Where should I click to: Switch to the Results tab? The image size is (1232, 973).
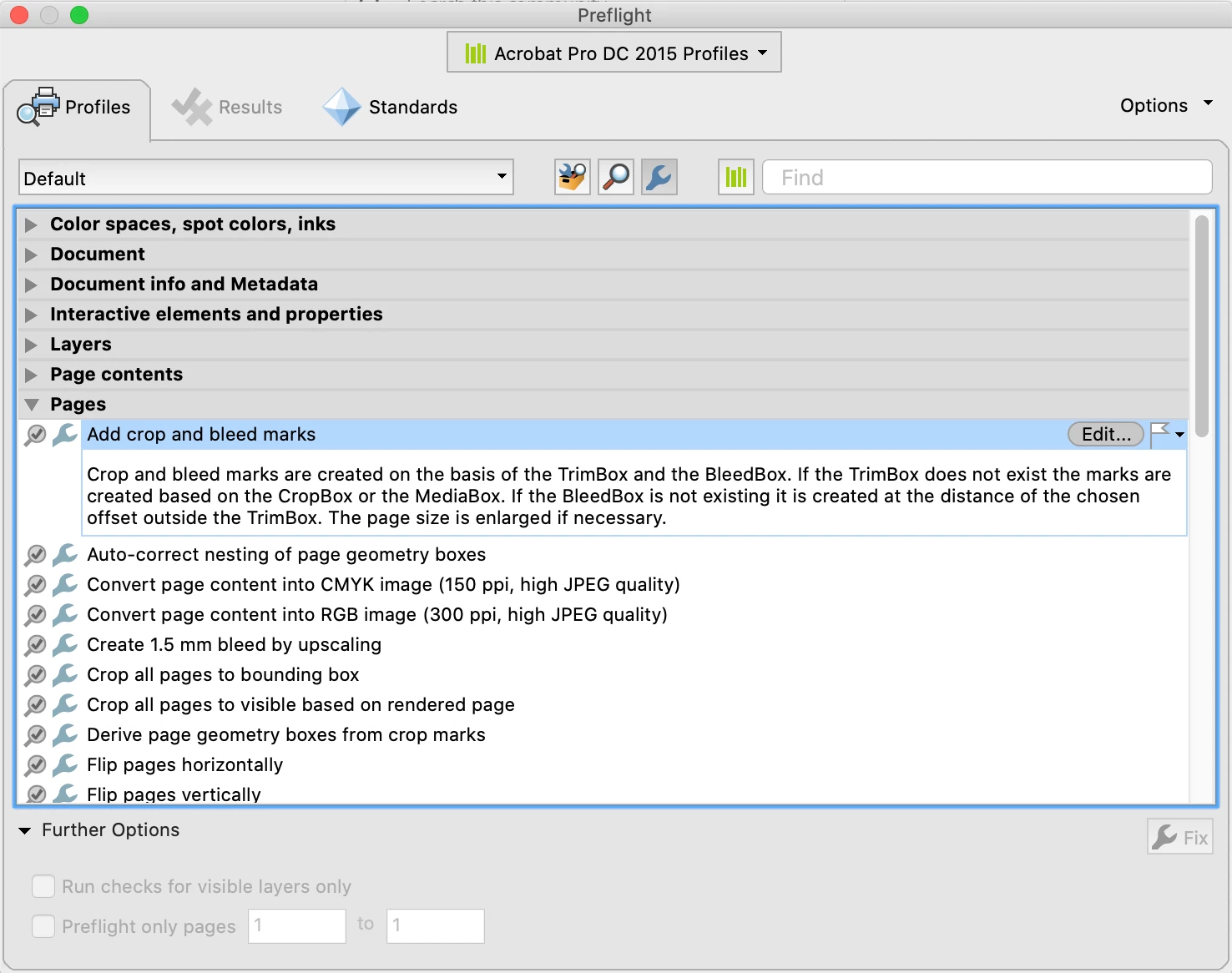pyautogui.click(x=227, y=108)
